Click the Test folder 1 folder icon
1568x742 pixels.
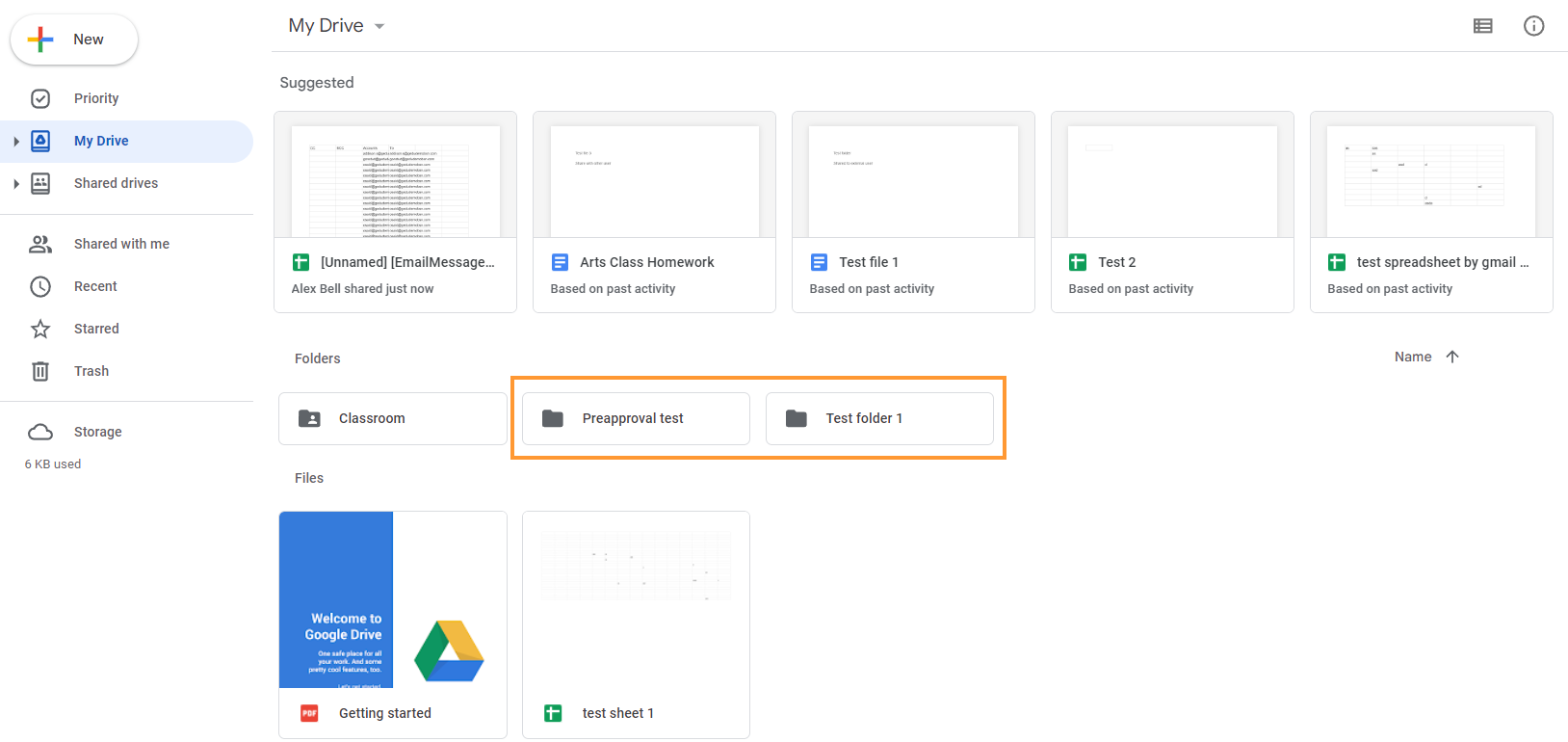pyautogui.click(x=797, y=418)
